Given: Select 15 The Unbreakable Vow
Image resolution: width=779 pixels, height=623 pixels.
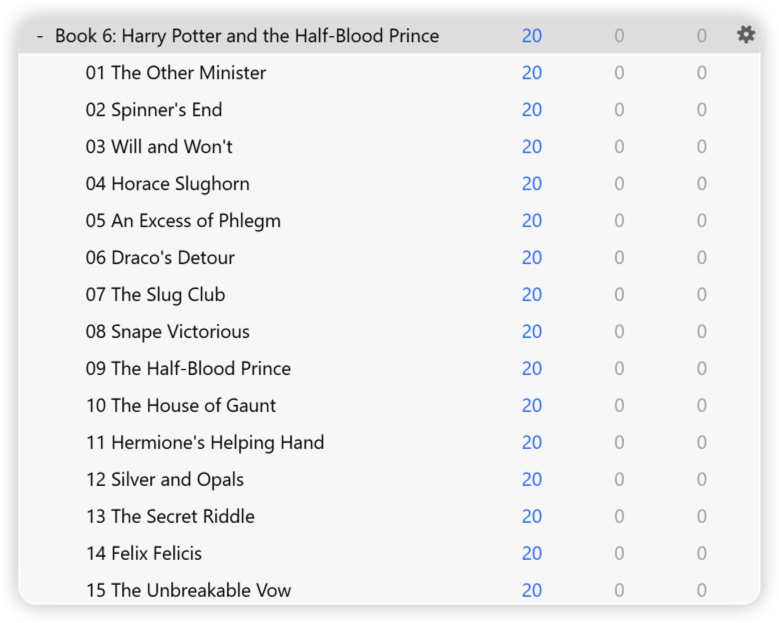Looking at the screenshot, I should (188, 590).
